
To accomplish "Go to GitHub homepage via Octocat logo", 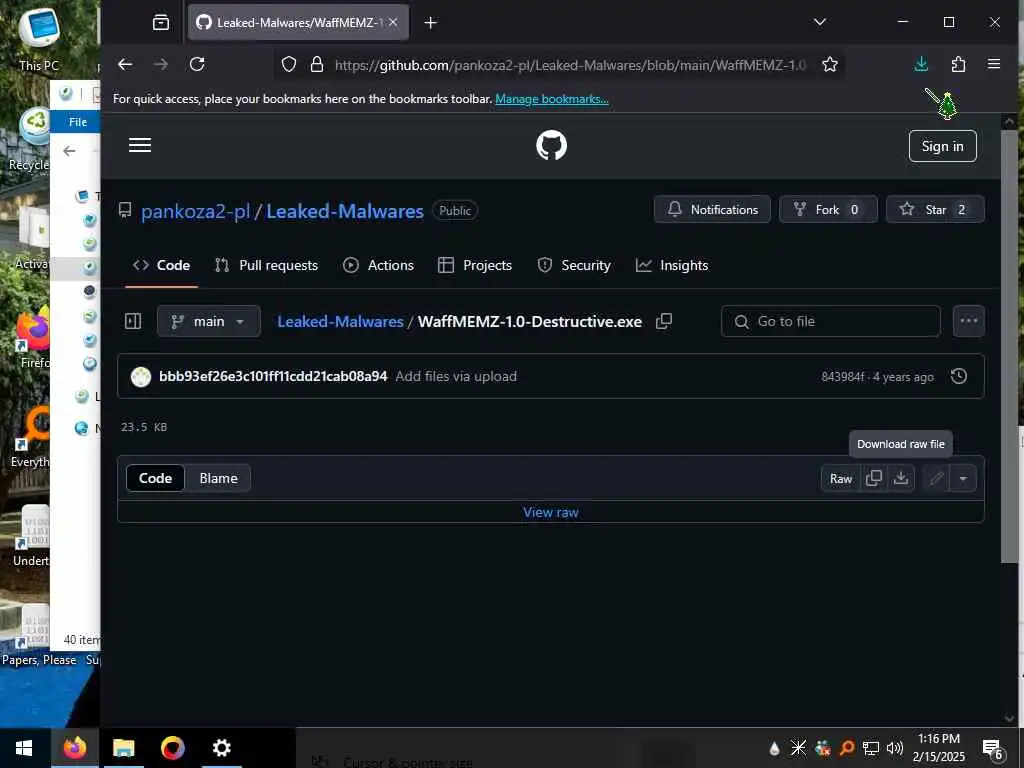I will pos(551,145).
